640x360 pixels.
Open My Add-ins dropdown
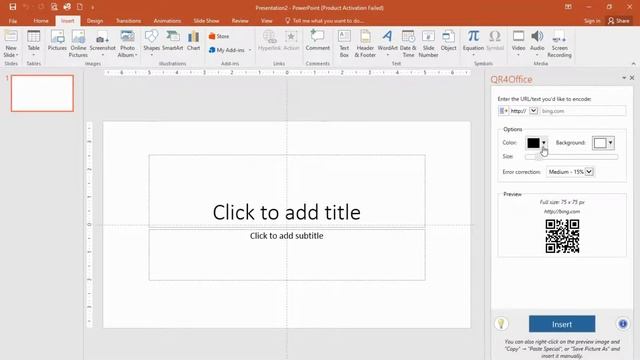click(x=230, y=50)
